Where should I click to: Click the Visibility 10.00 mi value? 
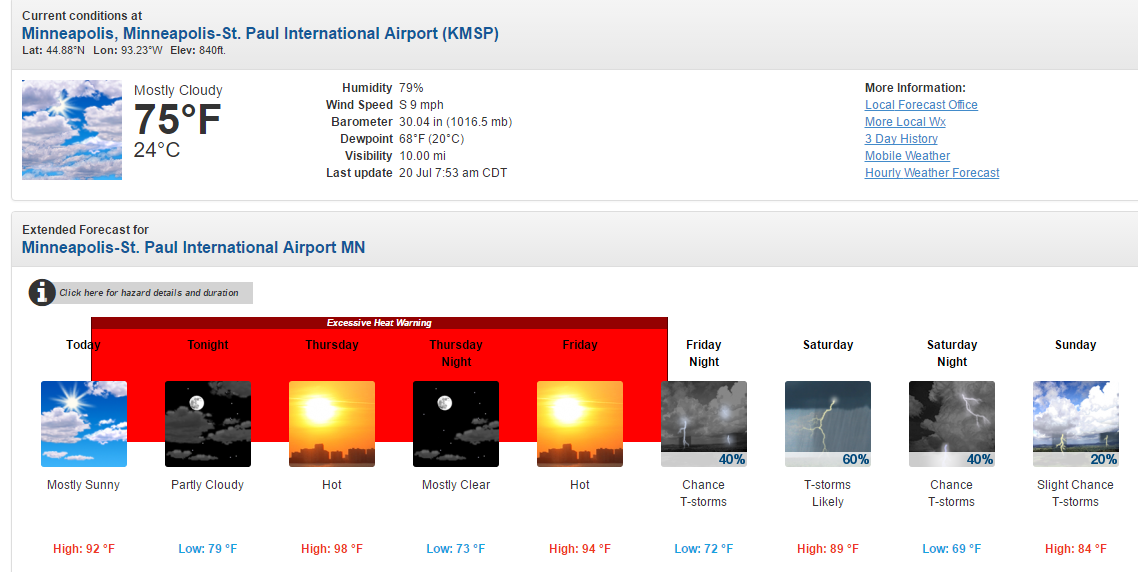tap(422, 155)
